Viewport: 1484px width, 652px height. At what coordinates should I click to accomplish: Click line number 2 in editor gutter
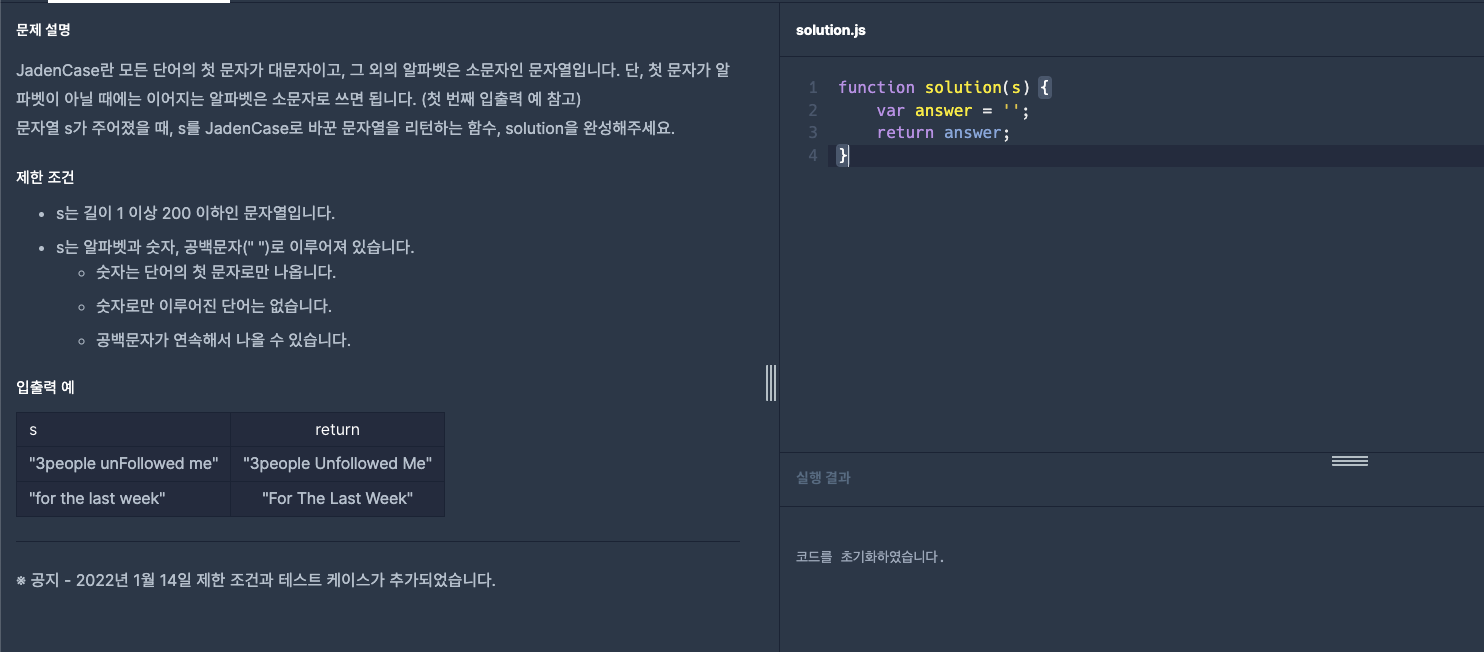813,110
